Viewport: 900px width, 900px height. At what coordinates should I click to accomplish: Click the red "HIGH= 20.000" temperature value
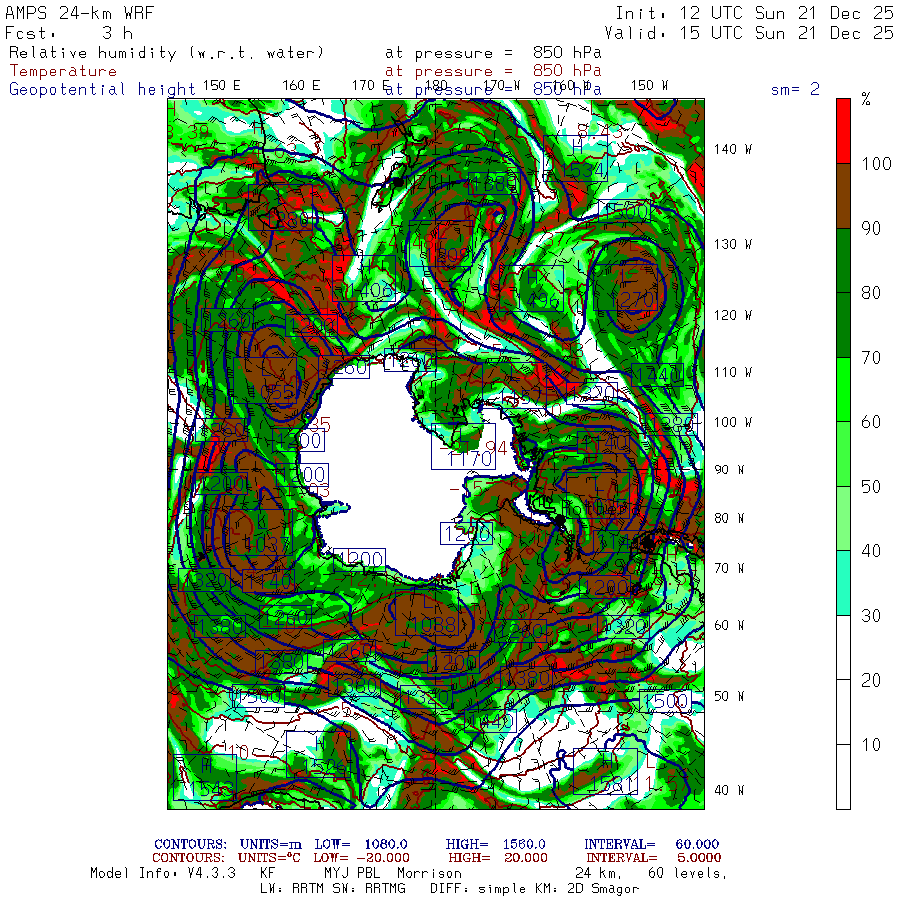tap(498, 858)
